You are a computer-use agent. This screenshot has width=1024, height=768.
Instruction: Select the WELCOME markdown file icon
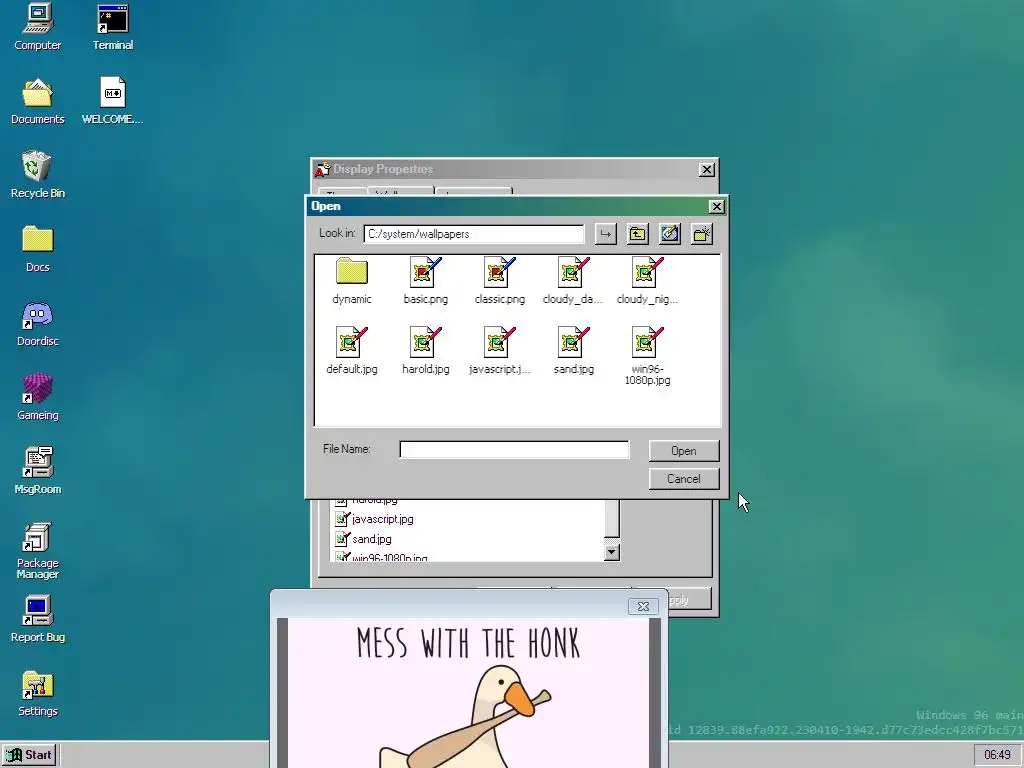point(112,101)
